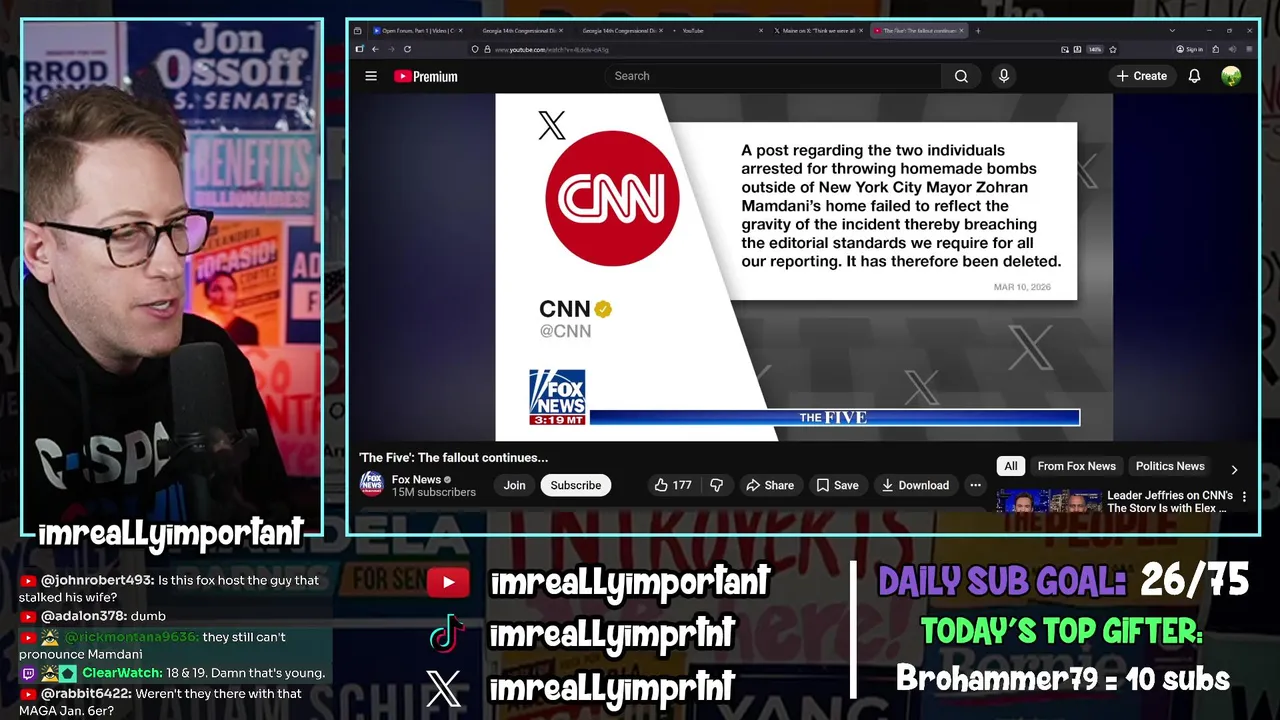Reload the page in browser toolbar
1280x720 pixels.
point(407,49)
